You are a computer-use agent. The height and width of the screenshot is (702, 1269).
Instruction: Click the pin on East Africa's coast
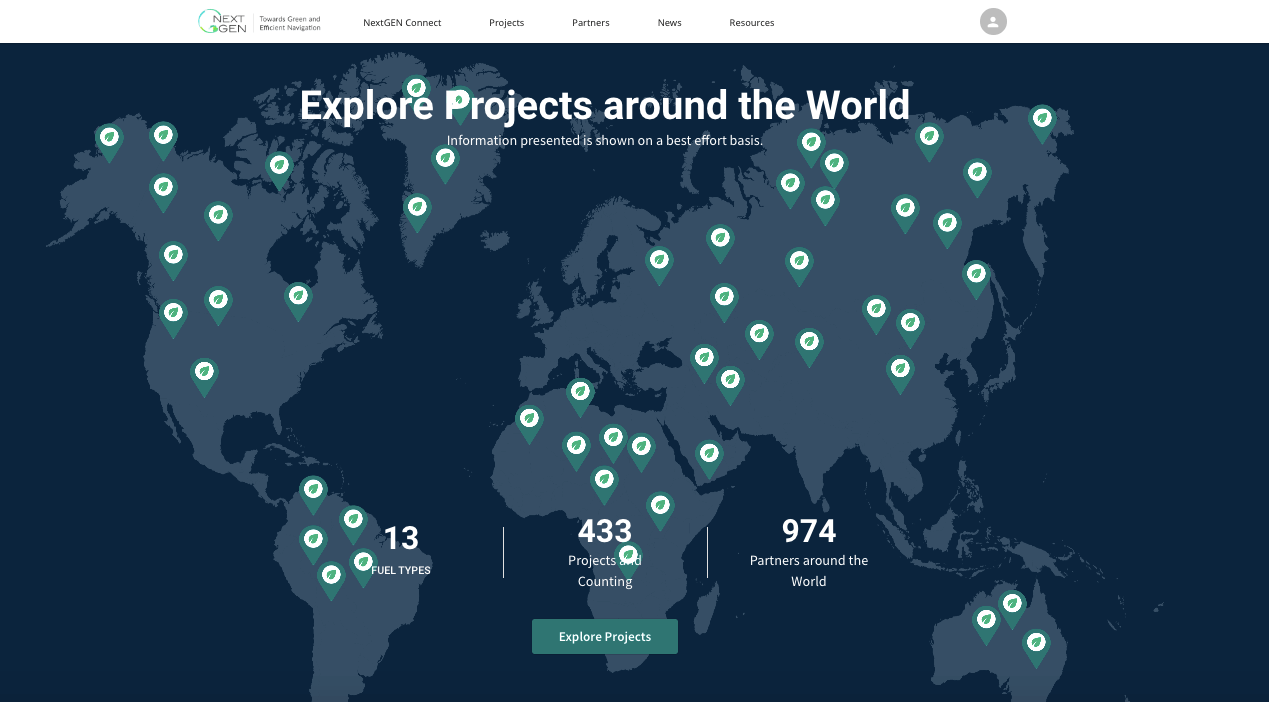click(659, 507)
